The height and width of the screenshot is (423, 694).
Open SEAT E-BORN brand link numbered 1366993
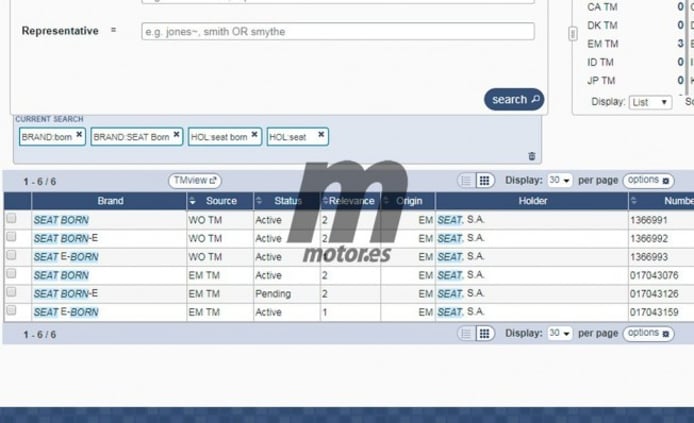66,257
